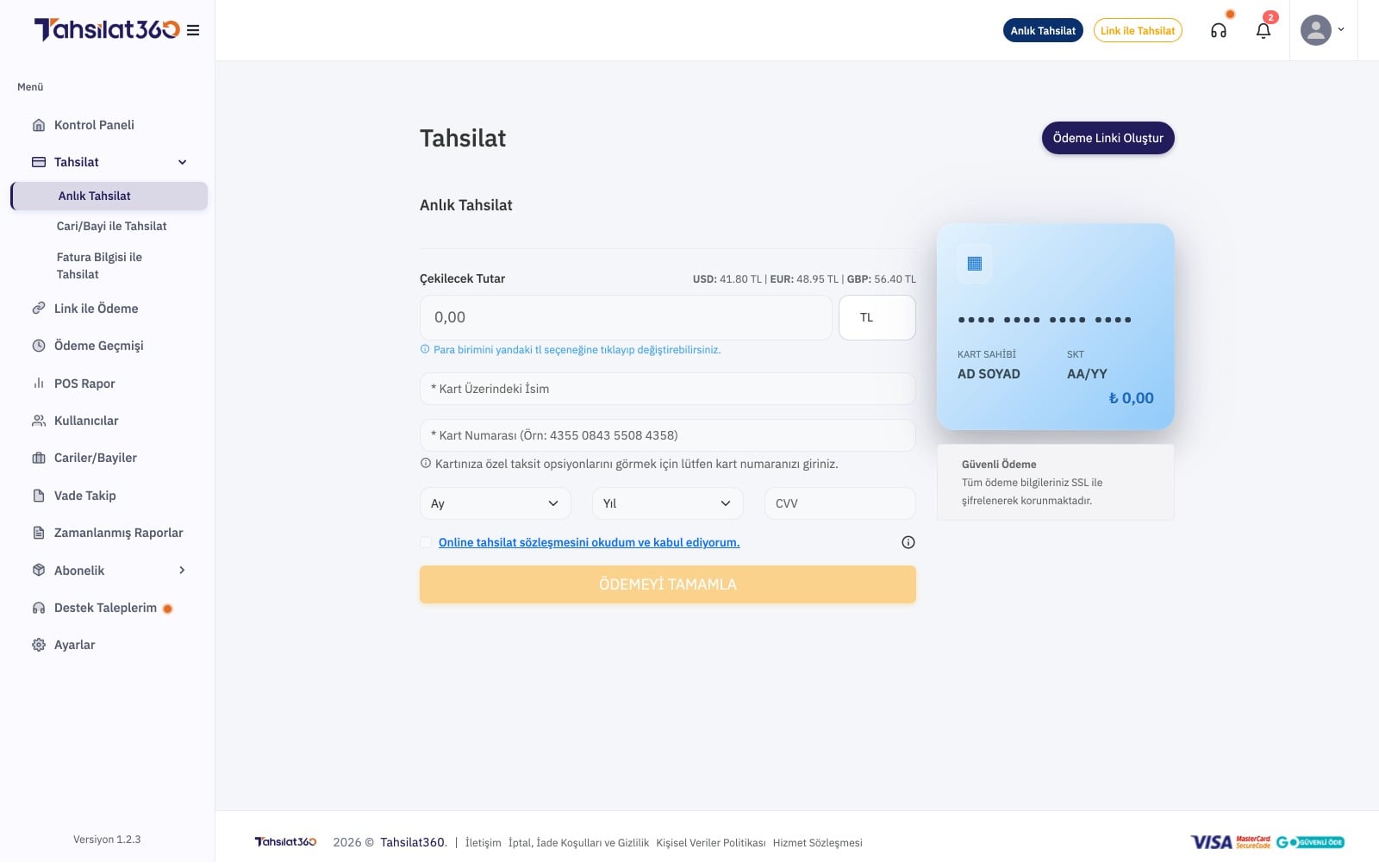Click the card chip icon on preview
The image size is (1379, 868).
(x=975, y=264)
